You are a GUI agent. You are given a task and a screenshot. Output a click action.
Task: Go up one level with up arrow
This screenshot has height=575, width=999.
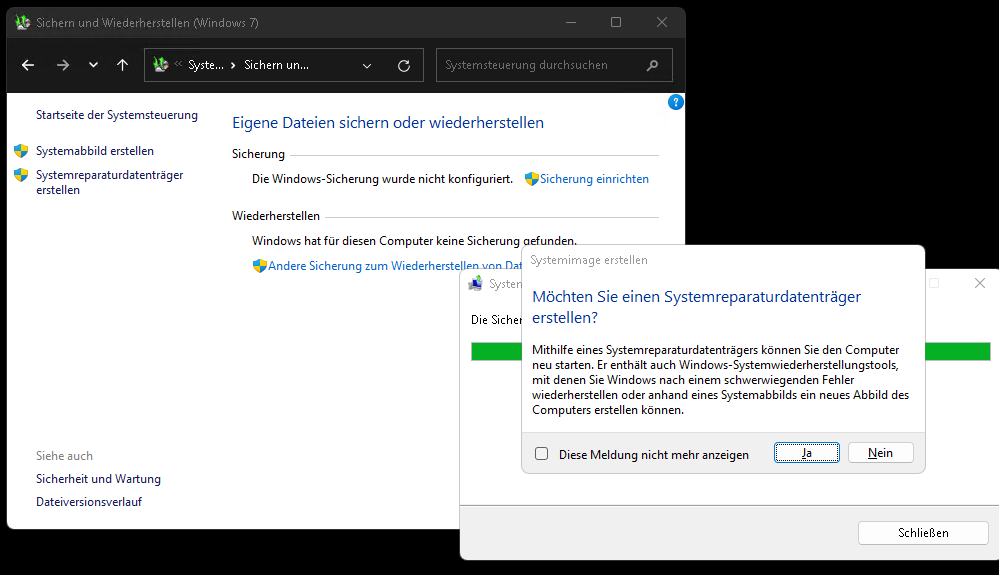click(122, 65)
